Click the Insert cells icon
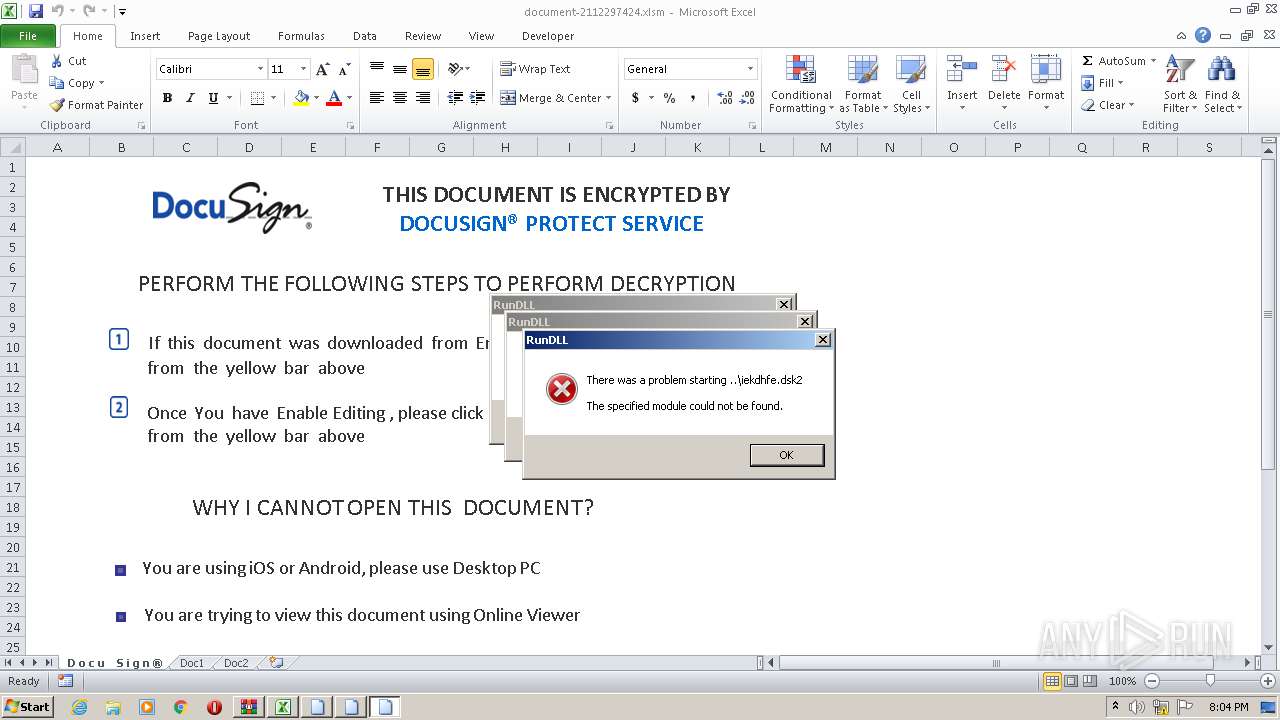 click(x=962, y=70)
